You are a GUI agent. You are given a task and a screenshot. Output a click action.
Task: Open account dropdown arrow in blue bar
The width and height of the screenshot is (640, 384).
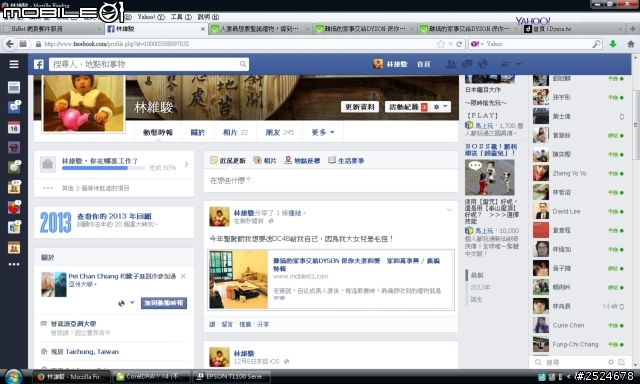tap(519, 64)
